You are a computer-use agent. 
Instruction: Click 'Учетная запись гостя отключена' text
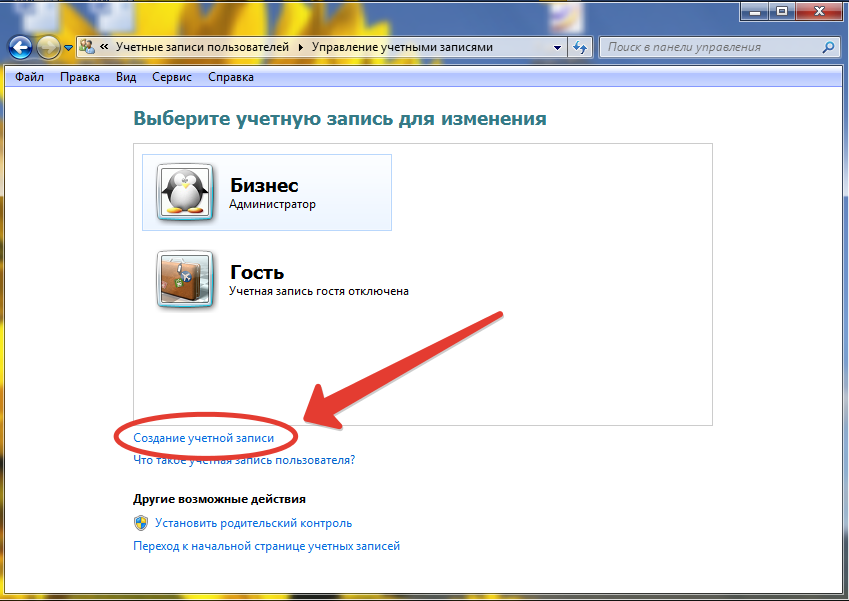[x=319, y=291]
